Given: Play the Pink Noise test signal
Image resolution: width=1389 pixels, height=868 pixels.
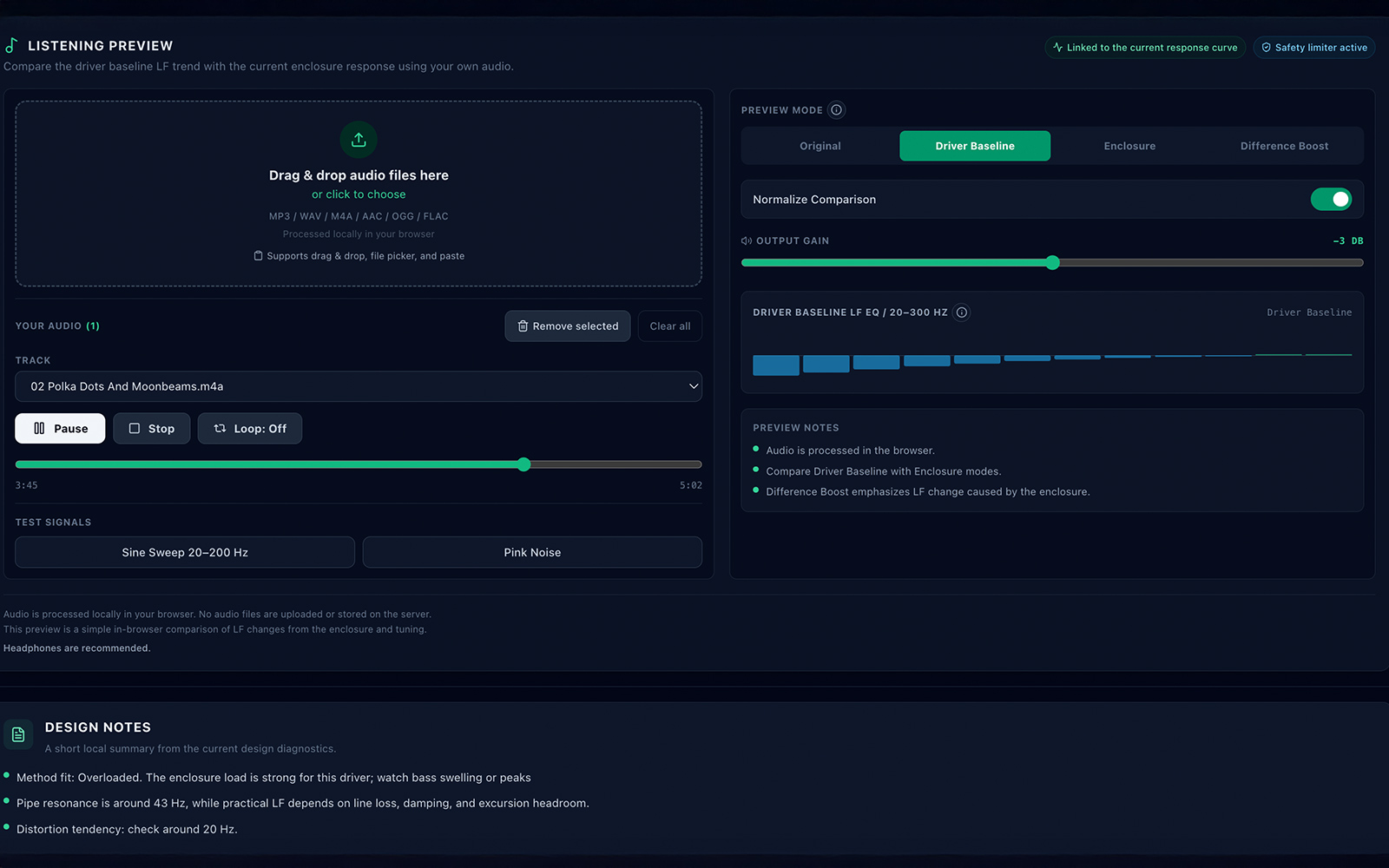Looking at the screenshot, I should (x=532, y=552).
